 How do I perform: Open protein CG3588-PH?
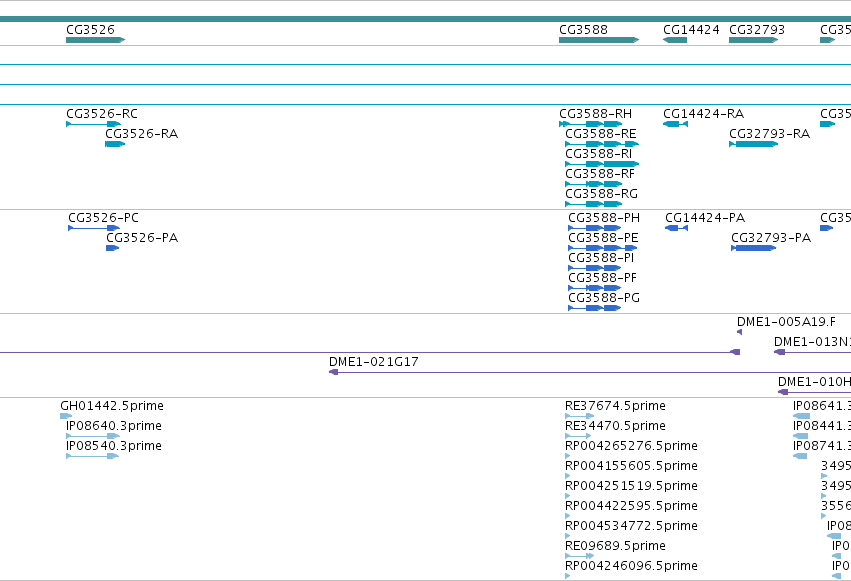pyautogui.click(x=604, y=218)
